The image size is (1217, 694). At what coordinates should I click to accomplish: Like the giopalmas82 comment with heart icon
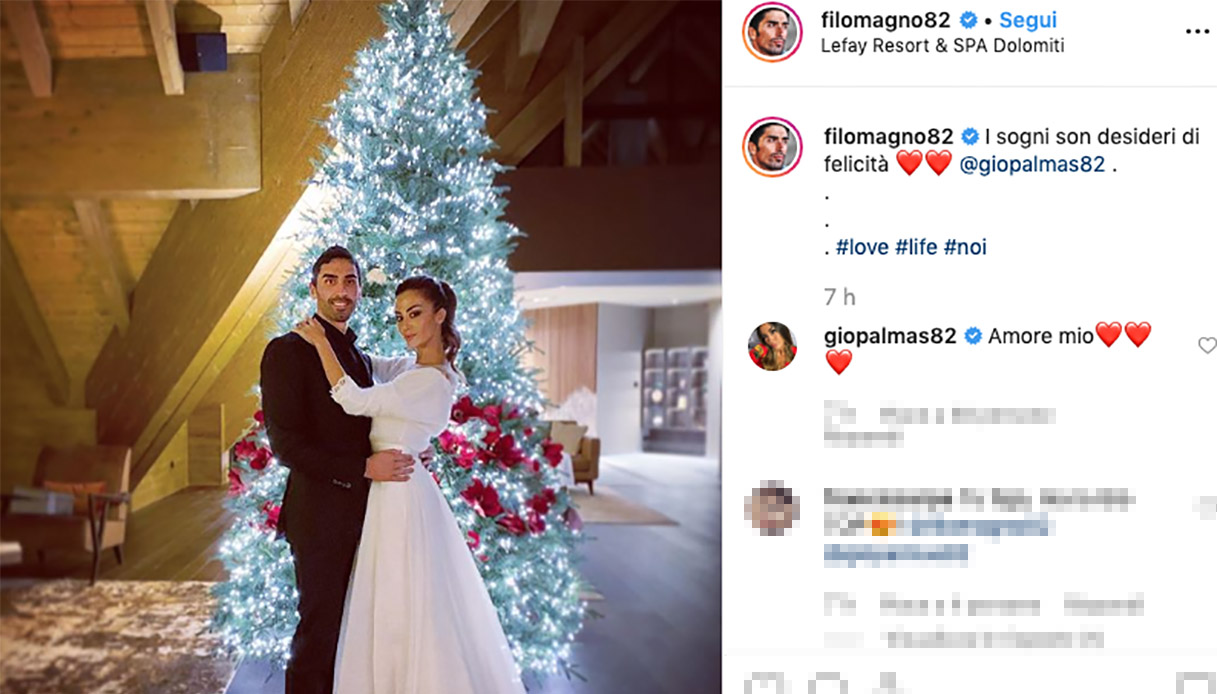(1207, 345)
